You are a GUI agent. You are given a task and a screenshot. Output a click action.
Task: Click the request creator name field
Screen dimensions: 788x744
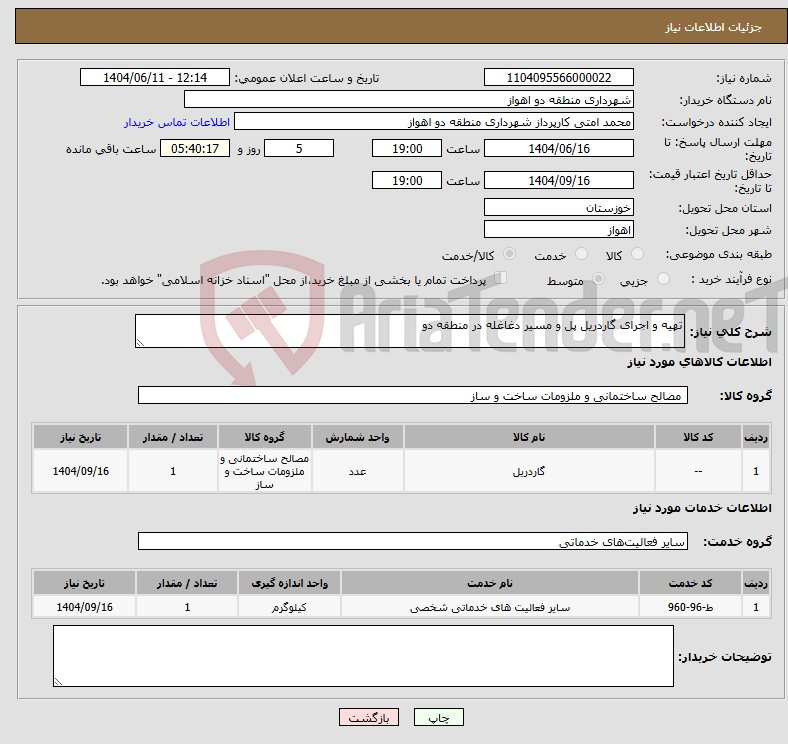434,122
